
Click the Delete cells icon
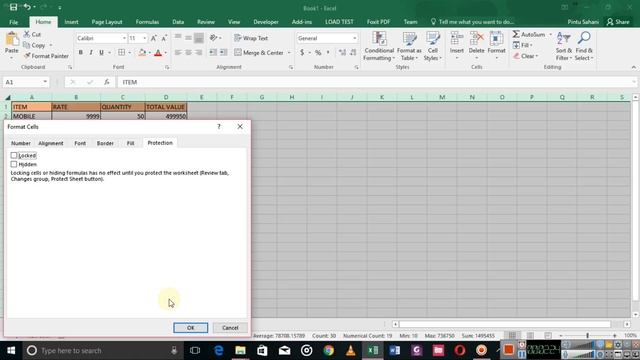pos(476,39)
